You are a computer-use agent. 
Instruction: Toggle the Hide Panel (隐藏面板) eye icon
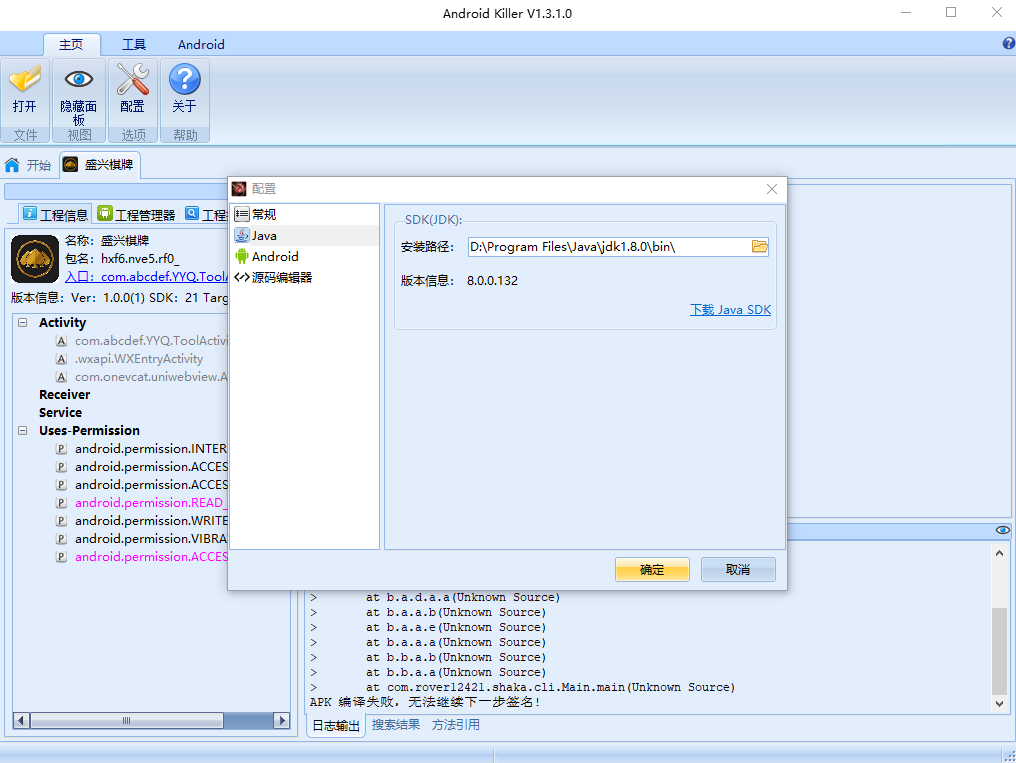pos(79,80)
